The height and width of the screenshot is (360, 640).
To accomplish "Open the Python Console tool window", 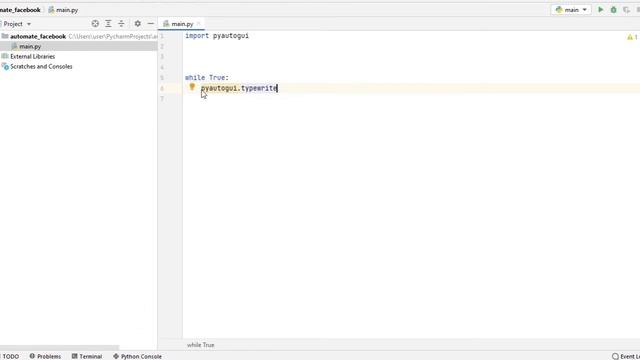I will click(137, 356).
